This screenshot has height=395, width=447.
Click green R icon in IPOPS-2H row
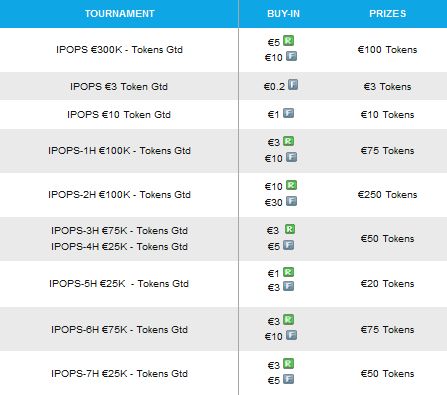click(x=291, y=185)
